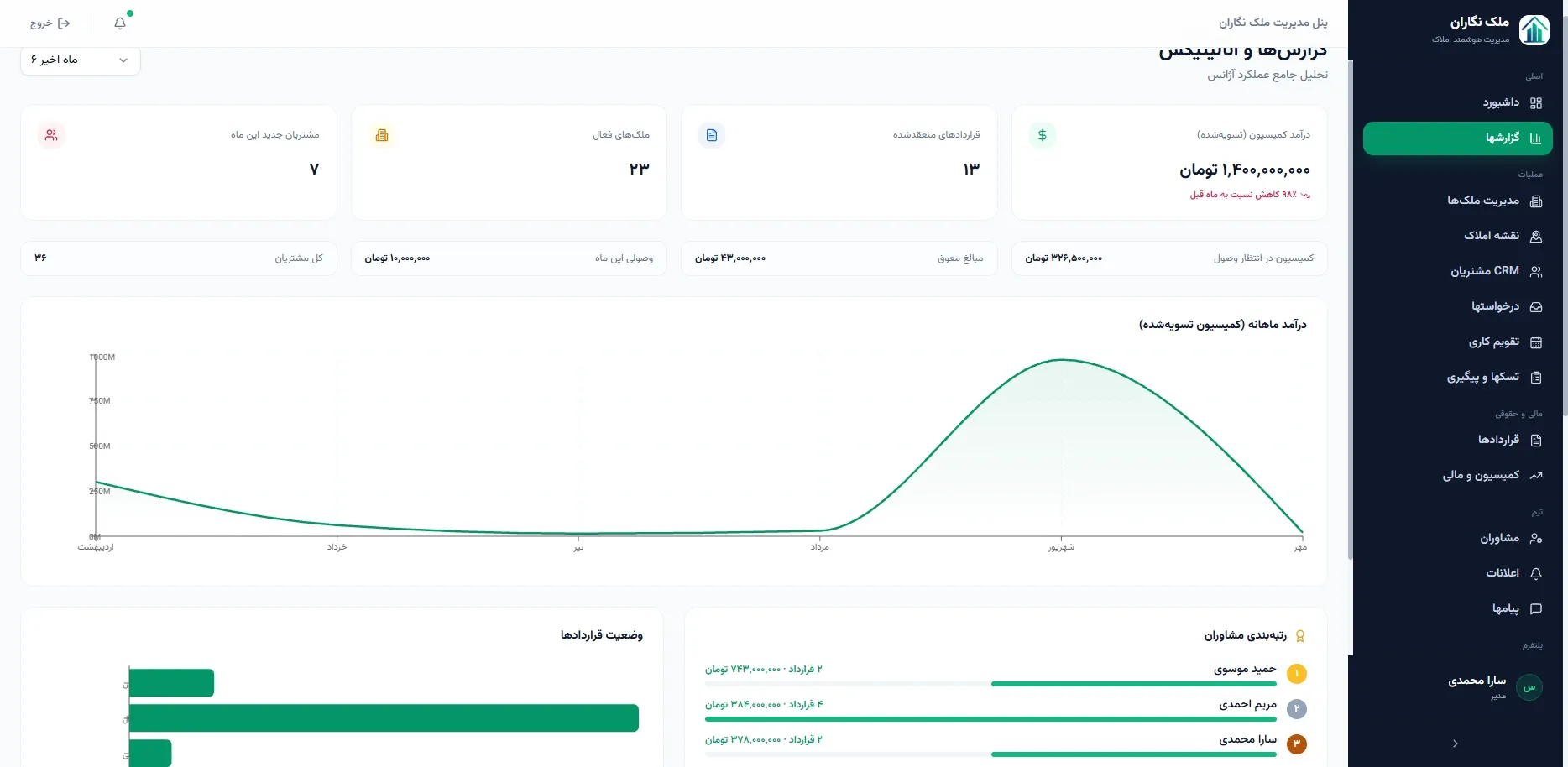Open the ۶ ماه اخیر period dropdown
Image resolution: width=1568 pixels, height=767 pixels.
81,60
